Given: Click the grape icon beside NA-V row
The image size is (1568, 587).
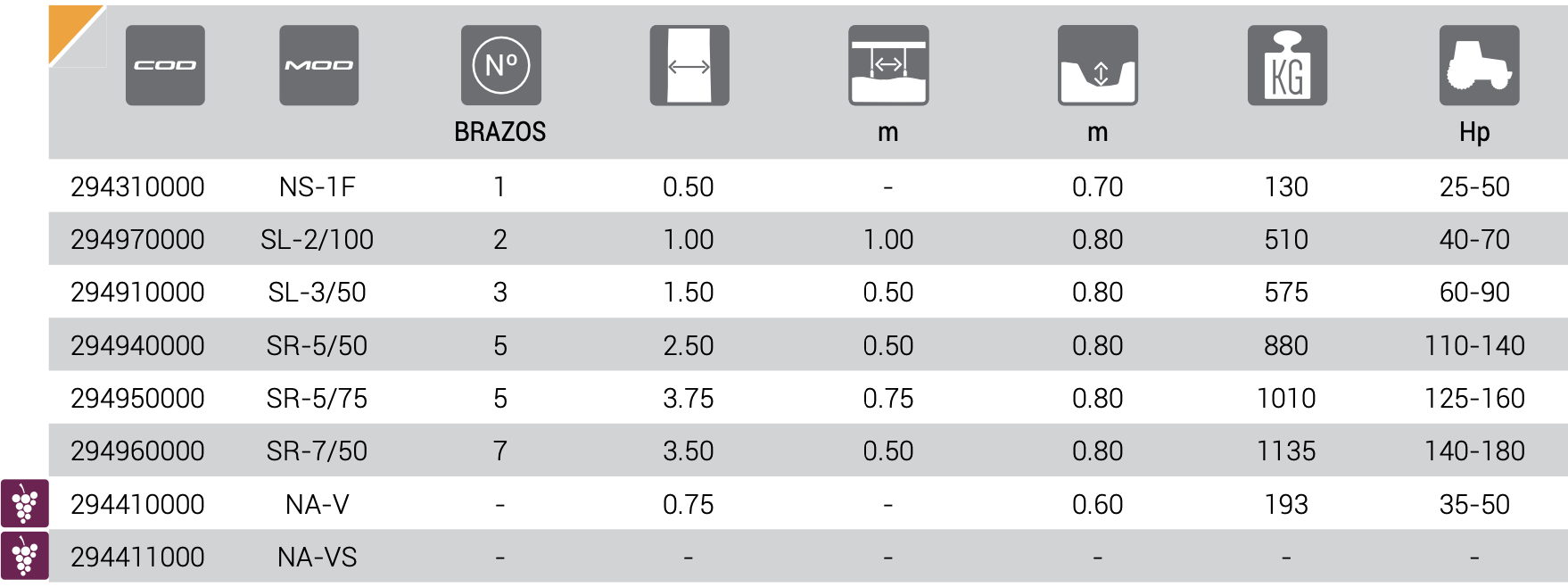Looking at the screenshot, I should [25, 504].
